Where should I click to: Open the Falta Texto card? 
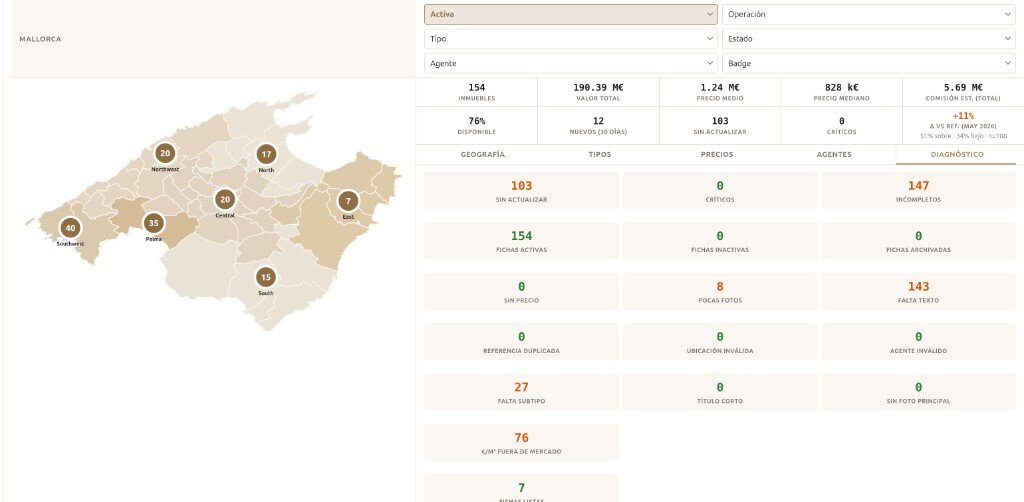pyautogui.click(x=918, y=291)
